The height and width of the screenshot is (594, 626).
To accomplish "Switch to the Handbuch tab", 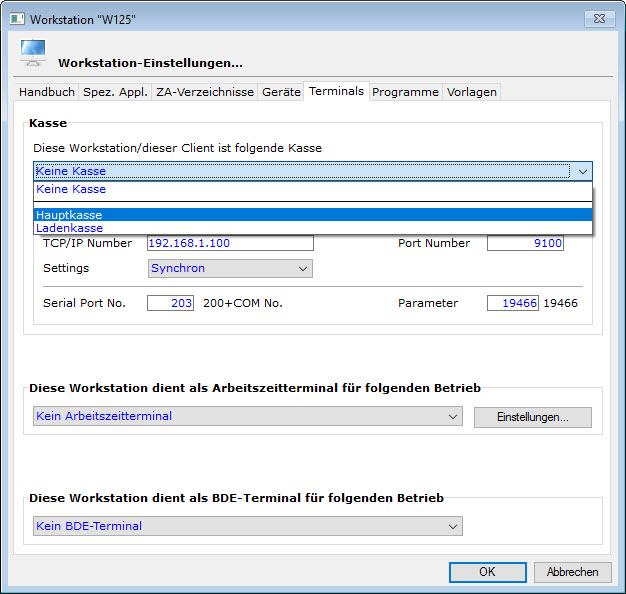I will 47,92.
